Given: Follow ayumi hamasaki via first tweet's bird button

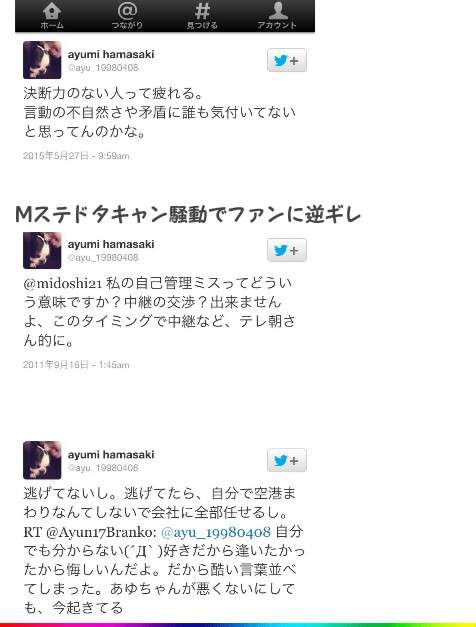Looking at the screenshot, I should pos(287,60).
